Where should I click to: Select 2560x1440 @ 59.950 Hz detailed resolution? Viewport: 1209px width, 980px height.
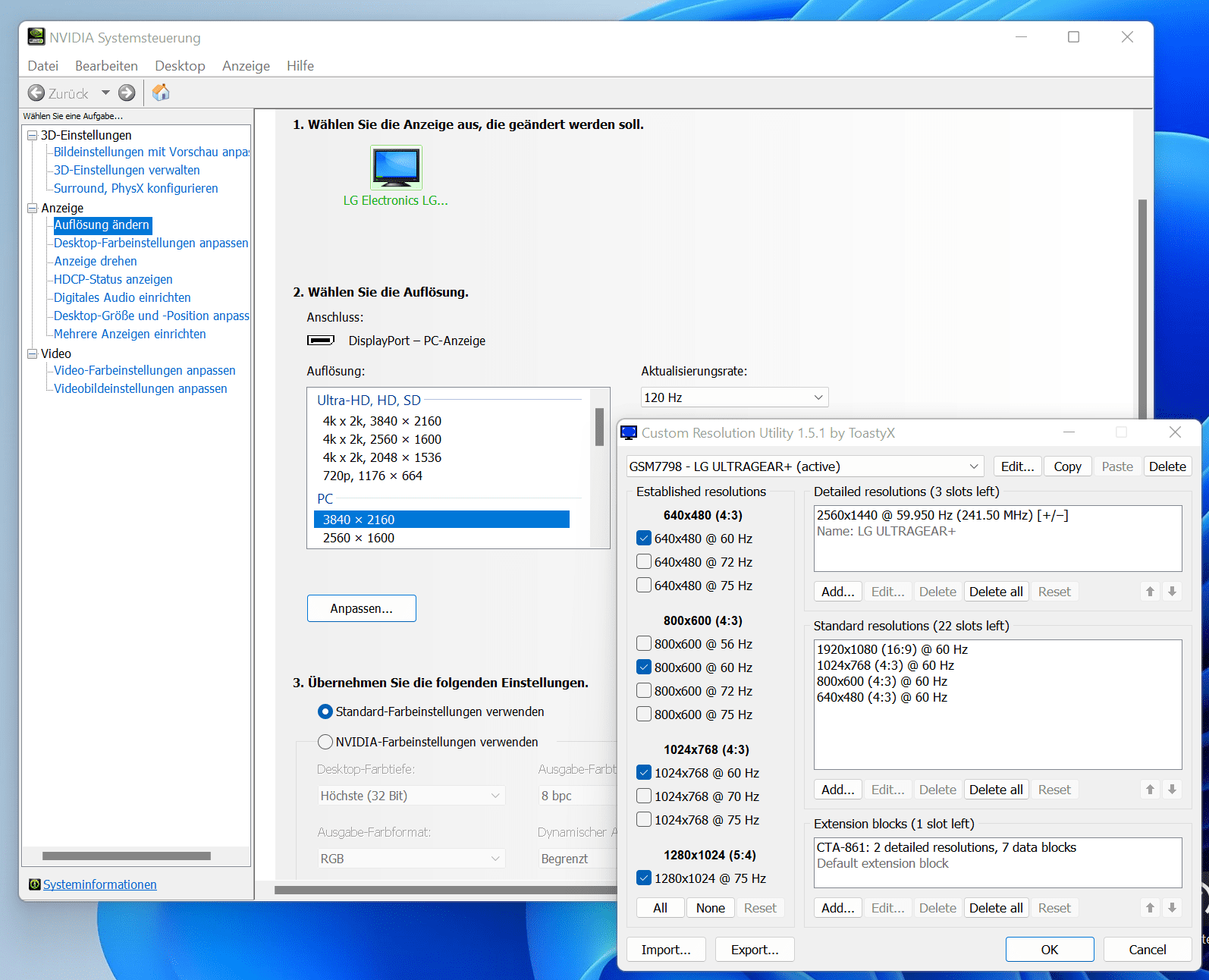942,515
